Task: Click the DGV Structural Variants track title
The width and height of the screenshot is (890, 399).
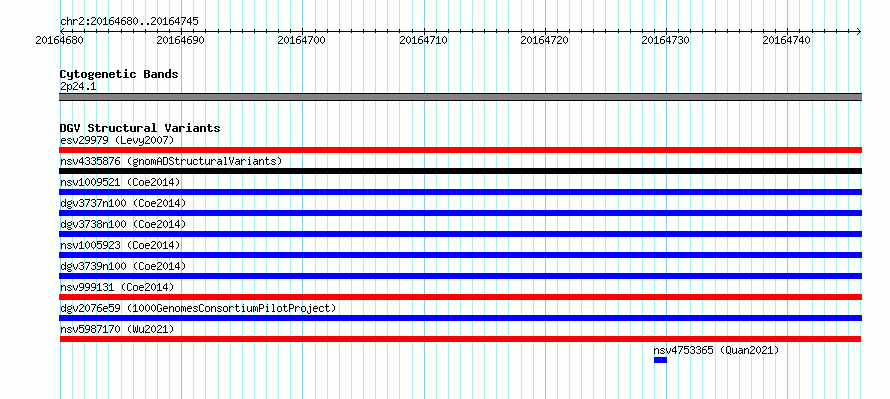Action: (140, 128)
